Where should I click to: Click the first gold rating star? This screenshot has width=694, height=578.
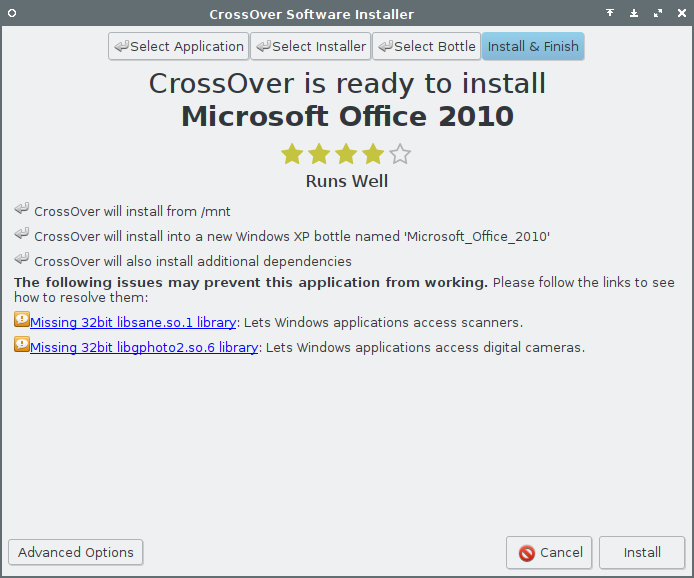coord(292,154)
